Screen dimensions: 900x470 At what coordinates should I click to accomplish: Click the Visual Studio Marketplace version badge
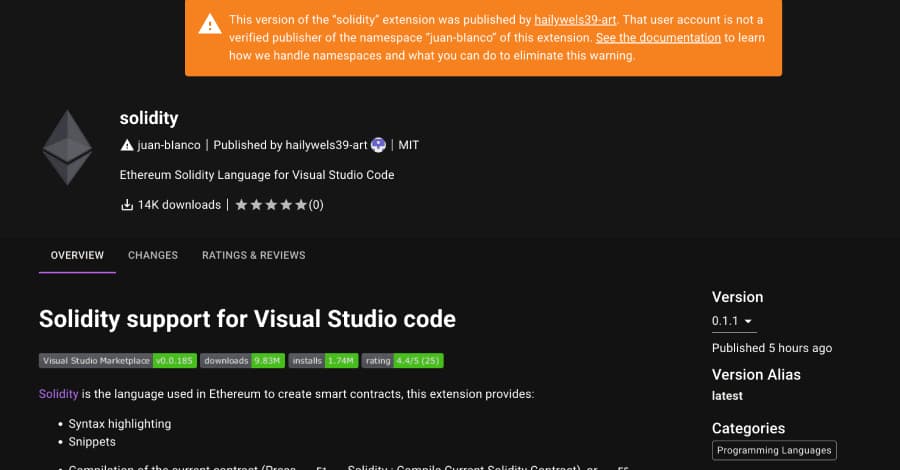coord(118,360)
